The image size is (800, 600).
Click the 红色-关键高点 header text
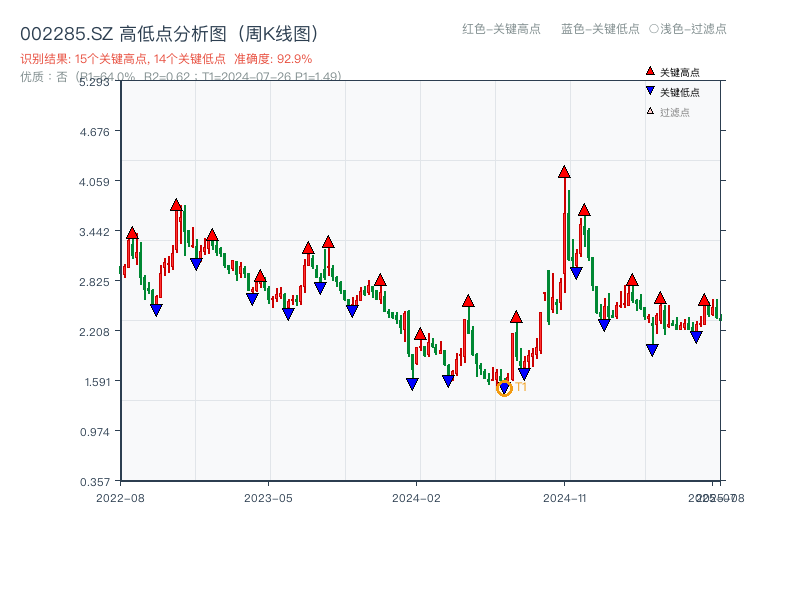501,29
